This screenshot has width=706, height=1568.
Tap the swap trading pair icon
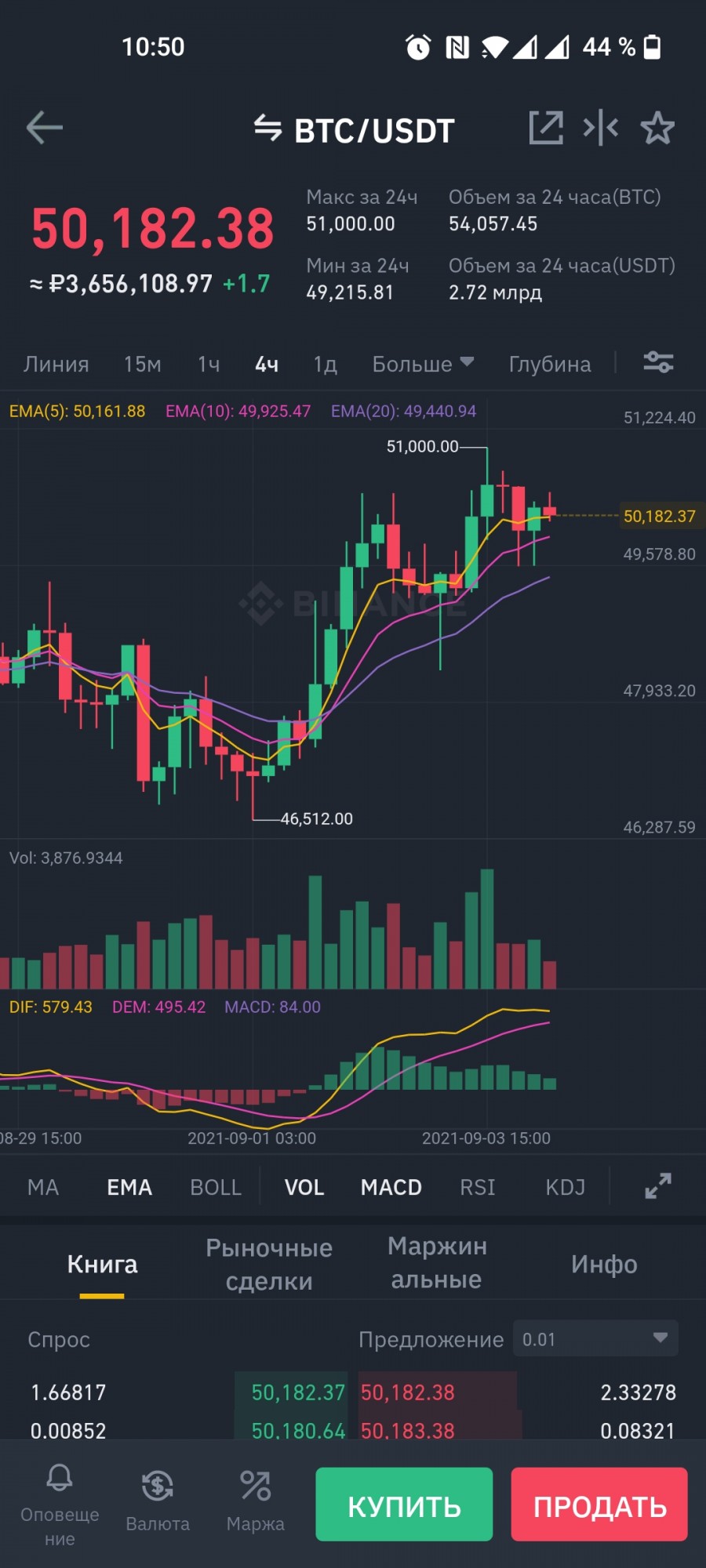tap(267, 128)
